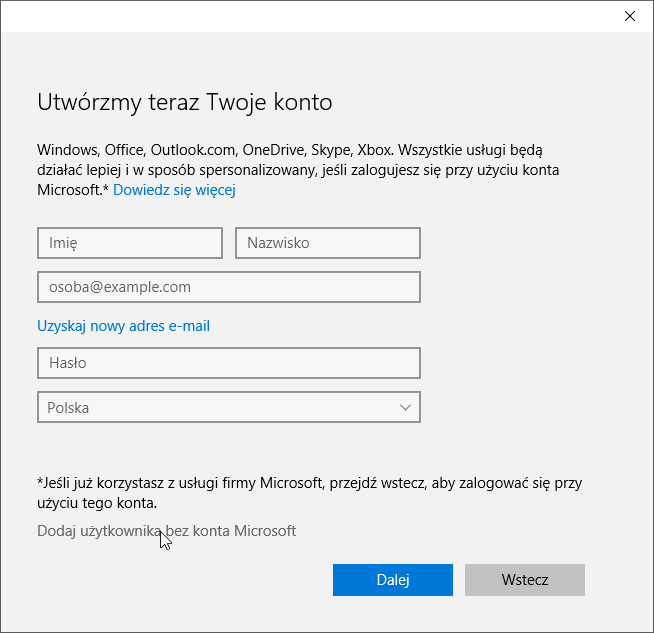Open the 'Dowiedz się więcej' link

tap(174, 190)
